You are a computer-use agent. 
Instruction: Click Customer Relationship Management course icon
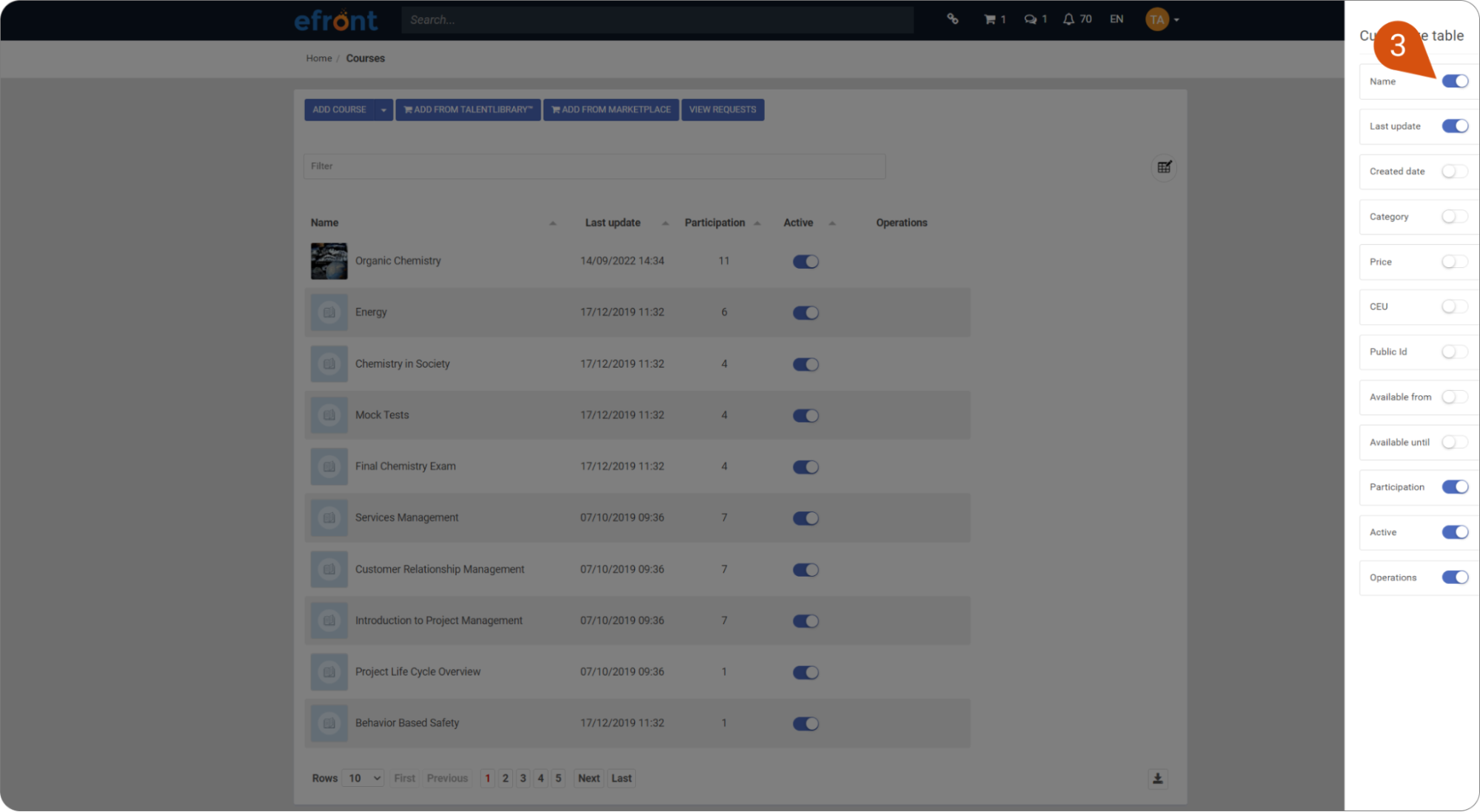coord(329,569)
